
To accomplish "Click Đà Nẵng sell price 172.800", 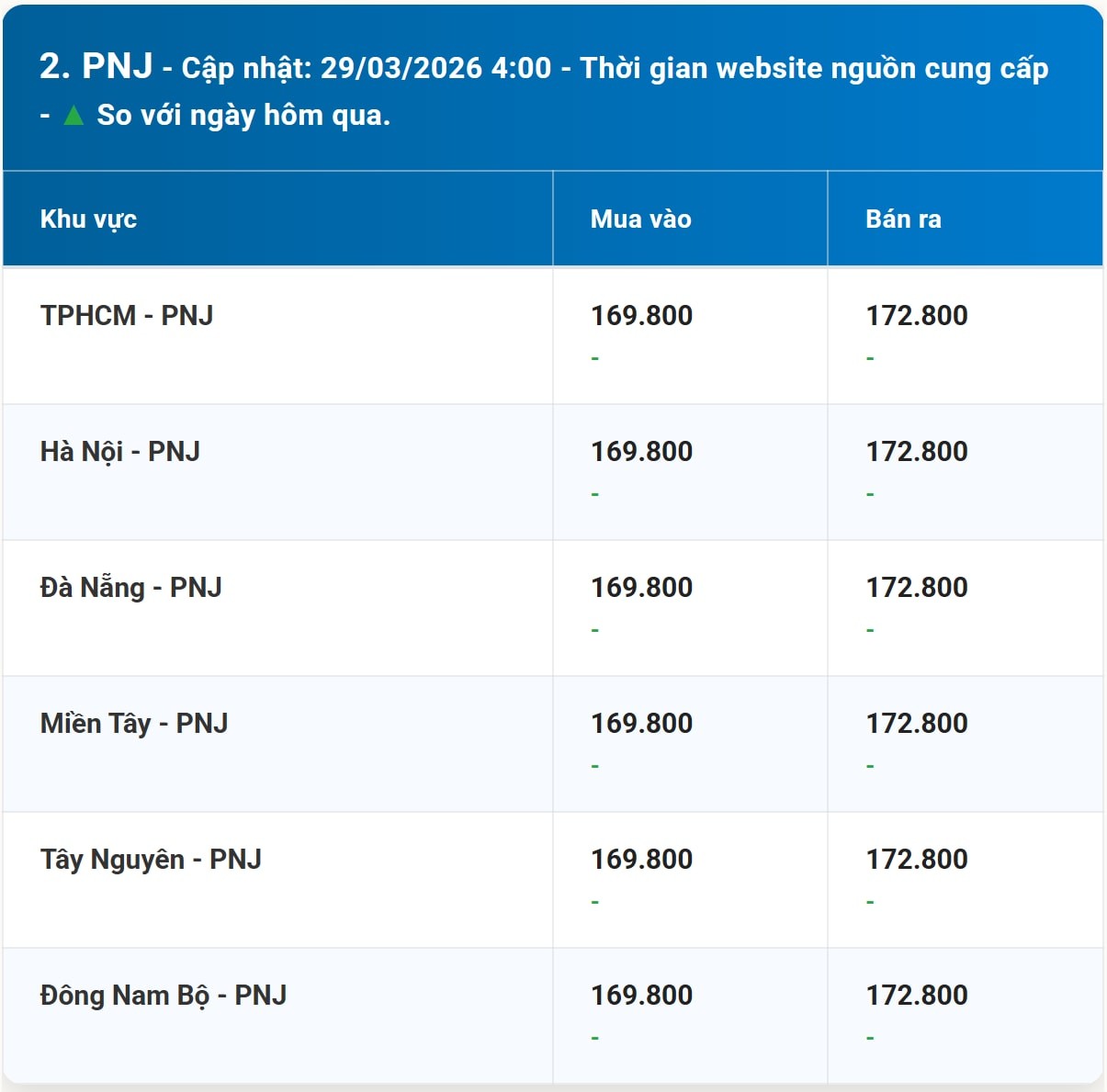I will tap(916, 587).
